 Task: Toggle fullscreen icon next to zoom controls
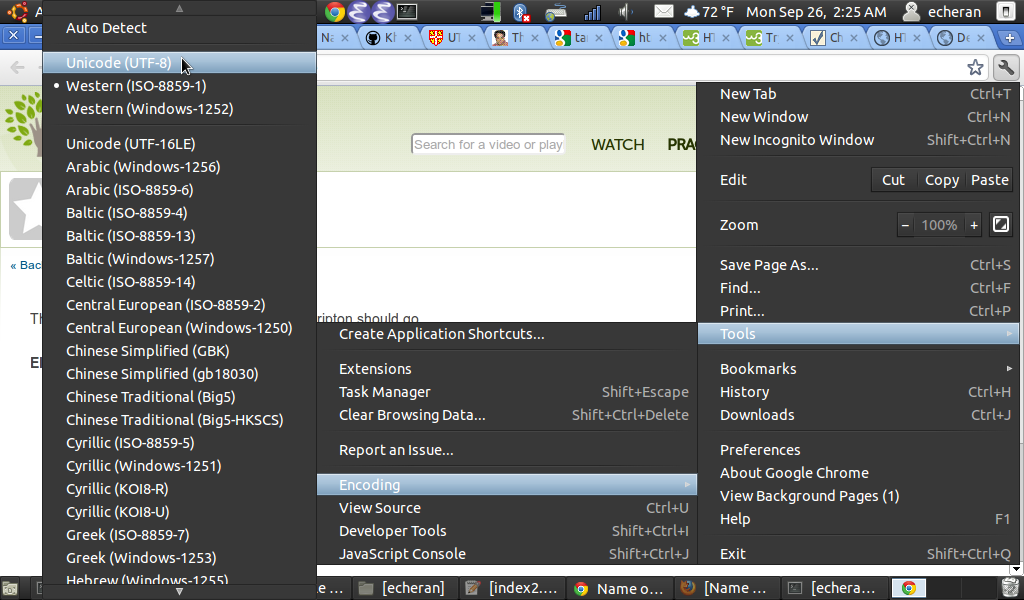pyautogui.click(x=1000, y=225)
